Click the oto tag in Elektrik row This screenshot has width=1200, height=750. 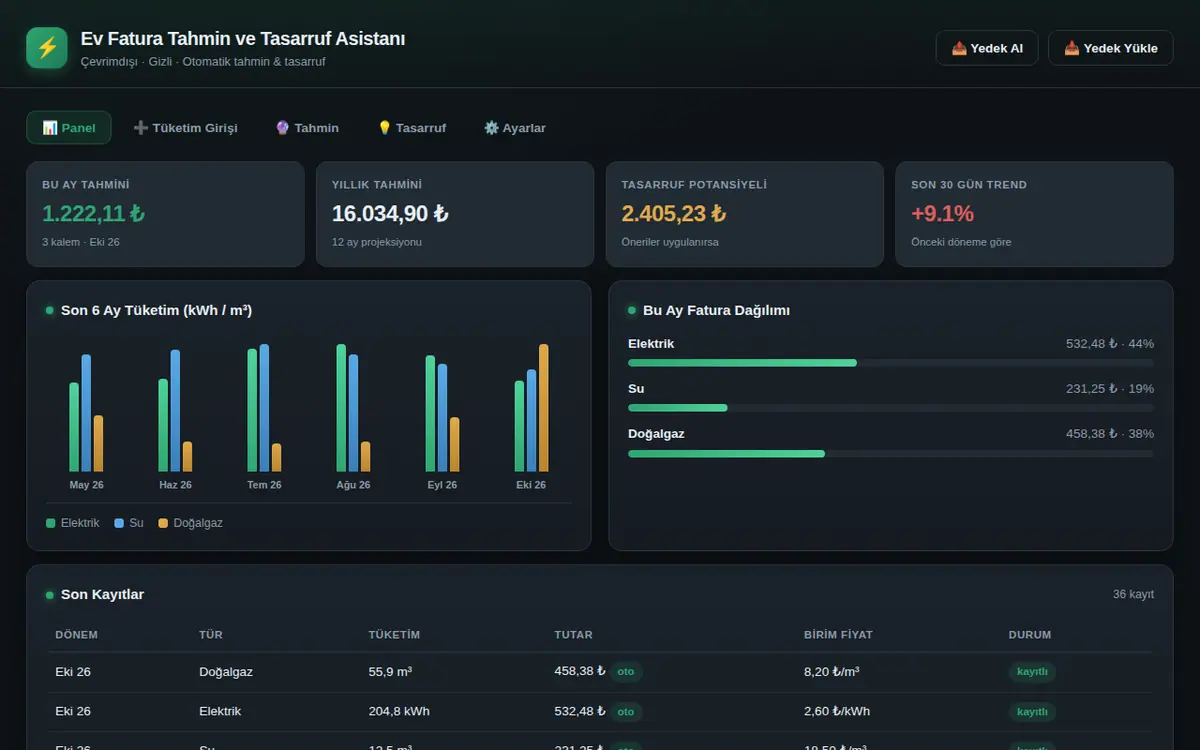click(626, 712)
